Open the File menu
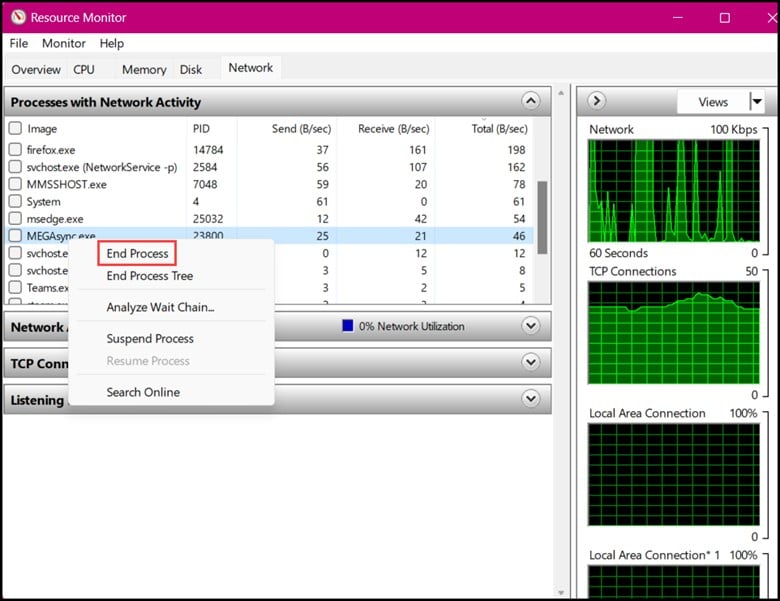 tap(19, 43)
